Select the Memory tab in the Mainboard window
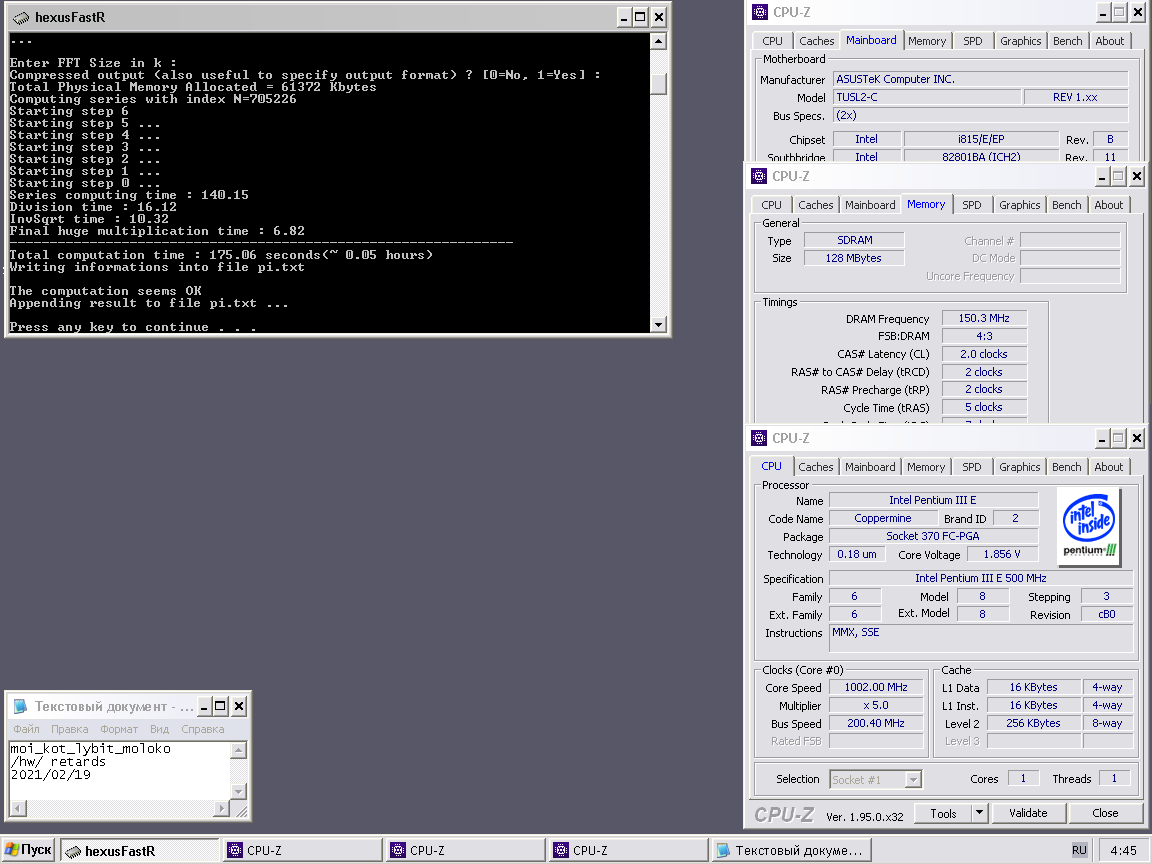This screenshot has width=1152, height=864. tap(927, 41)
